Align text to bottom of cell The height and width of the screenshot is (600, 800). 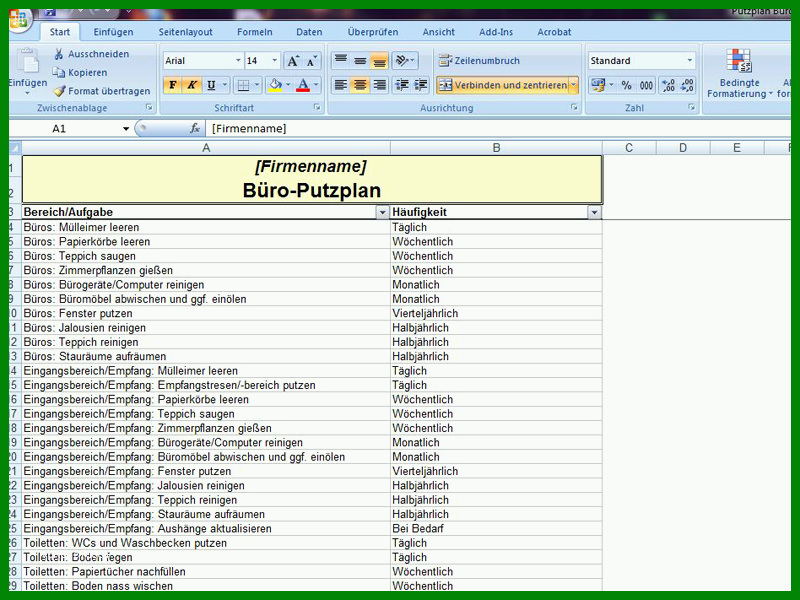(380, 61)
